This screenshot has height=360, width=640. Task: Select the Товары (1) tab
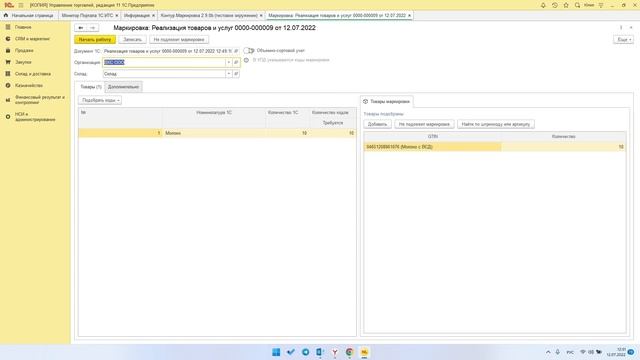pyautogui.click(x=91, y=87)
